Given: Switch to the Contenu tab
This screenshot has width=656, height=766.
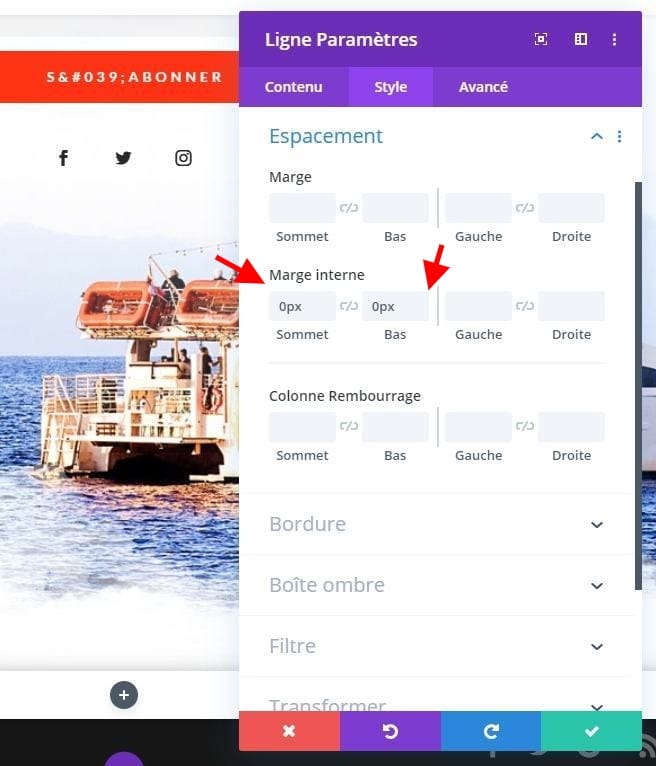Looking at the screenshot, I should pos(294,87).
